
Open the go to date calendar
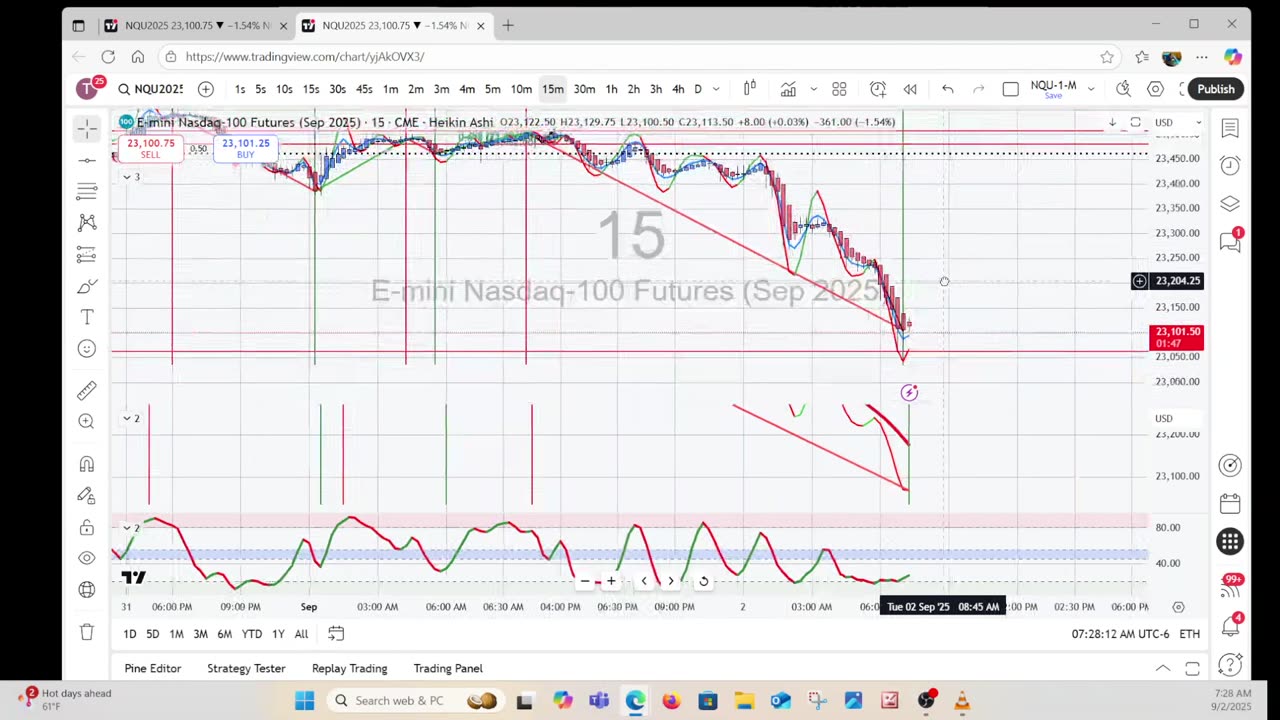click(336, 634)
